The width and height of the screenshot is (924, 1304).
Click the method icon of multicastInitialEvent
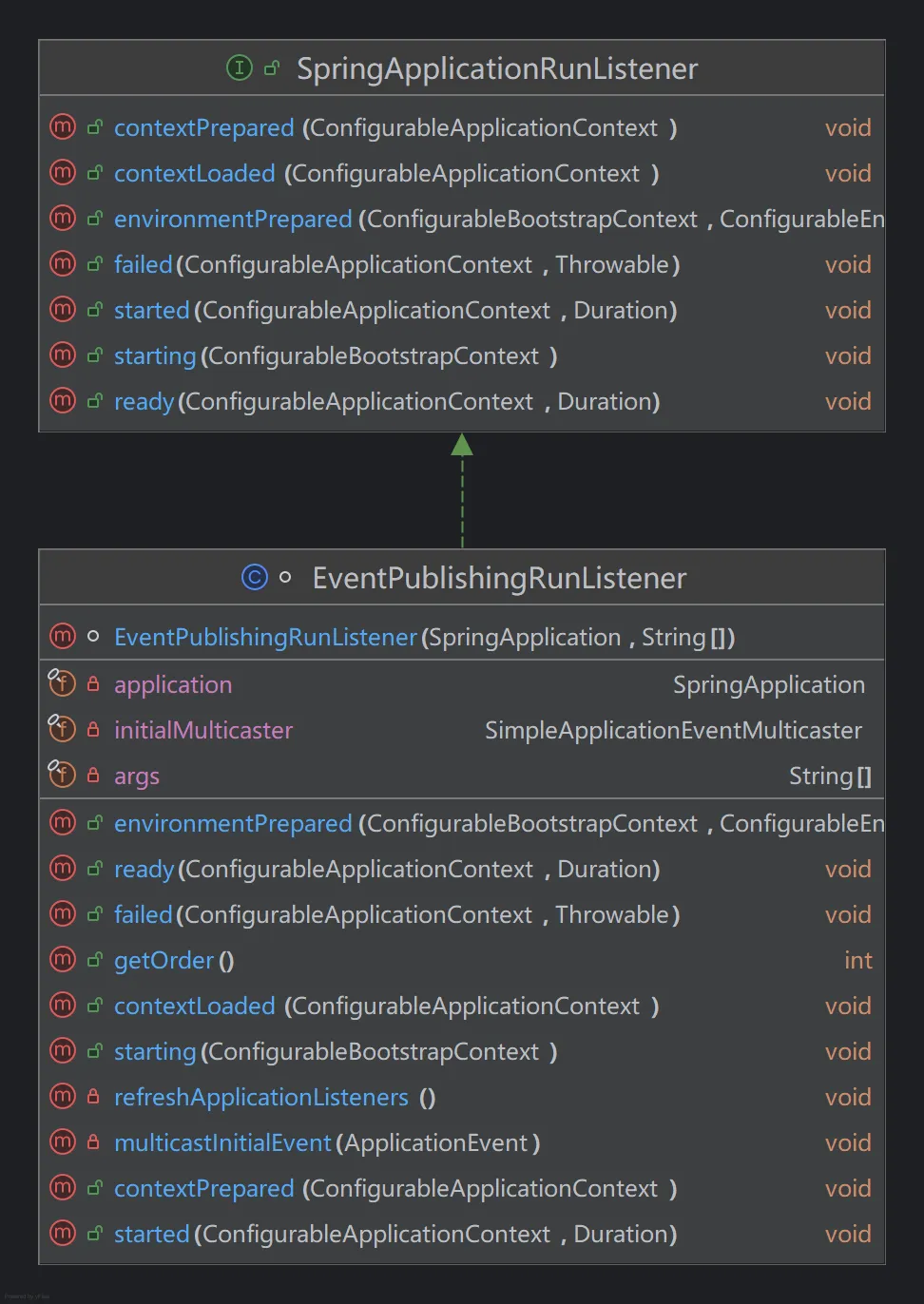(63, 1142)
